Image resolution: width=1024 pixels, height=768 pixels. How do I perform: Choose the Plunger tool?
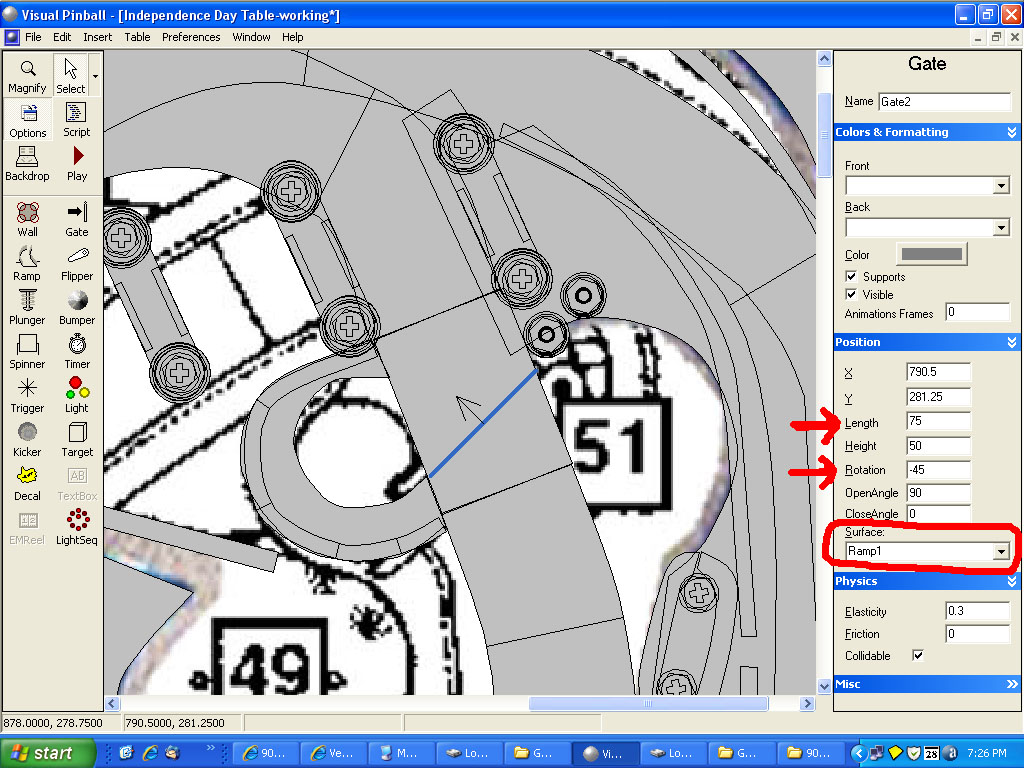pos(27,307)
